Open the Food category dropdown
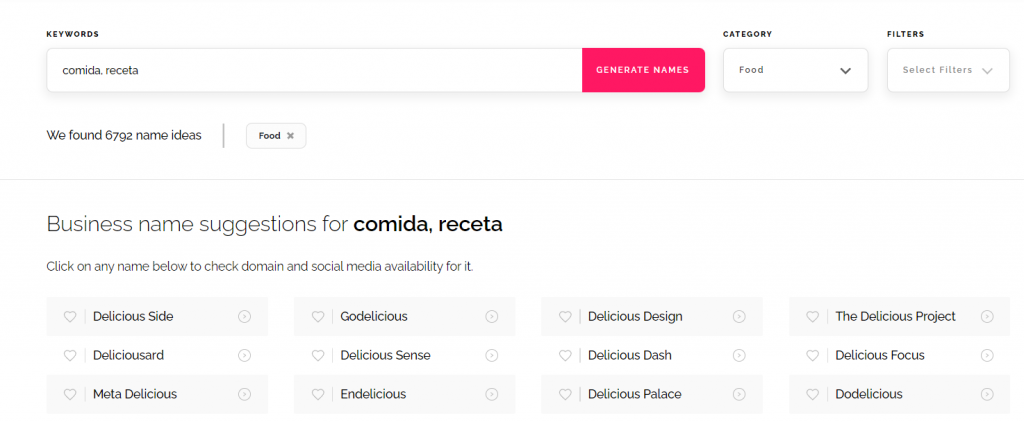The width and height of the screenshot is (1024, 422). click(795, 70)
